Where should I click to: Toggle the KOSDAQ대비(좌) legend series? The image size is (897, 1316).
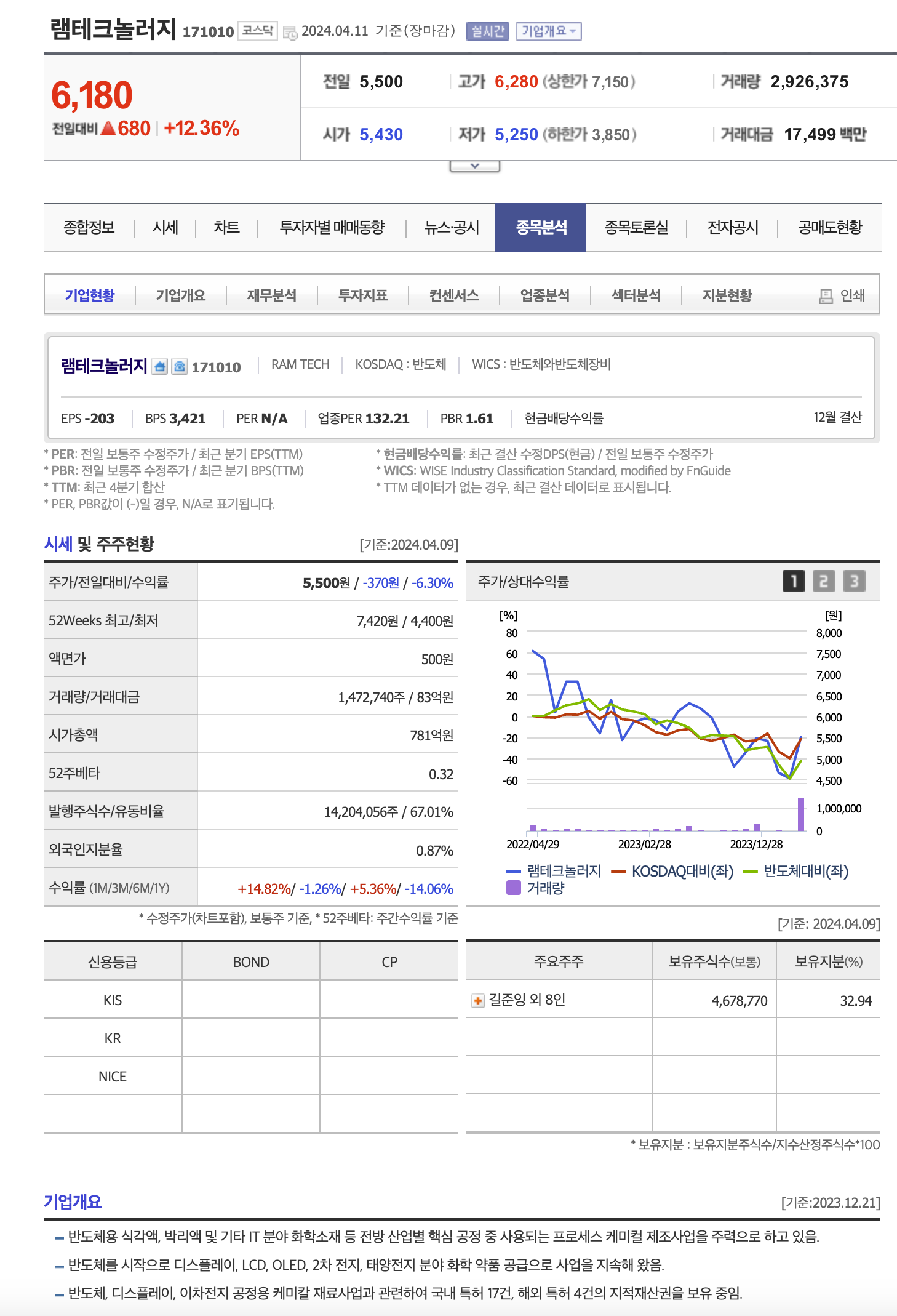tap(672, 871)
